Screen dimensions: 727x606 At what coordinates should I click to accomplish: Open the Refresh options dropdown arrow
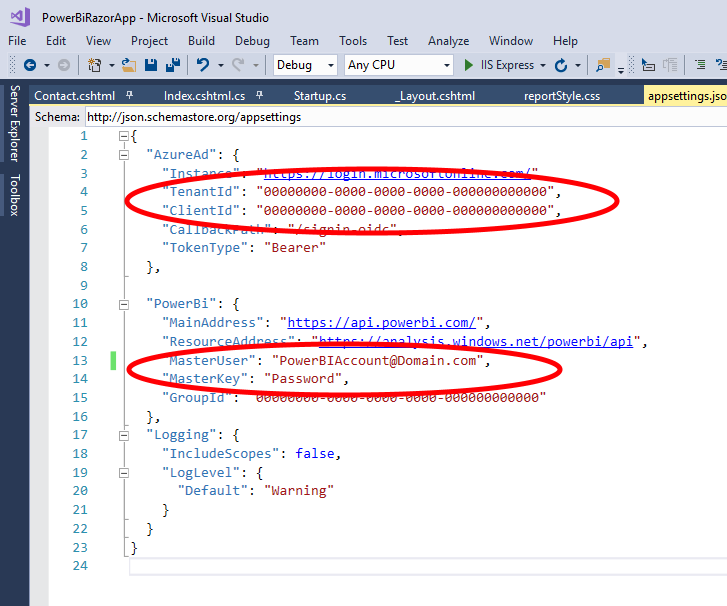[x=578, y=65]
